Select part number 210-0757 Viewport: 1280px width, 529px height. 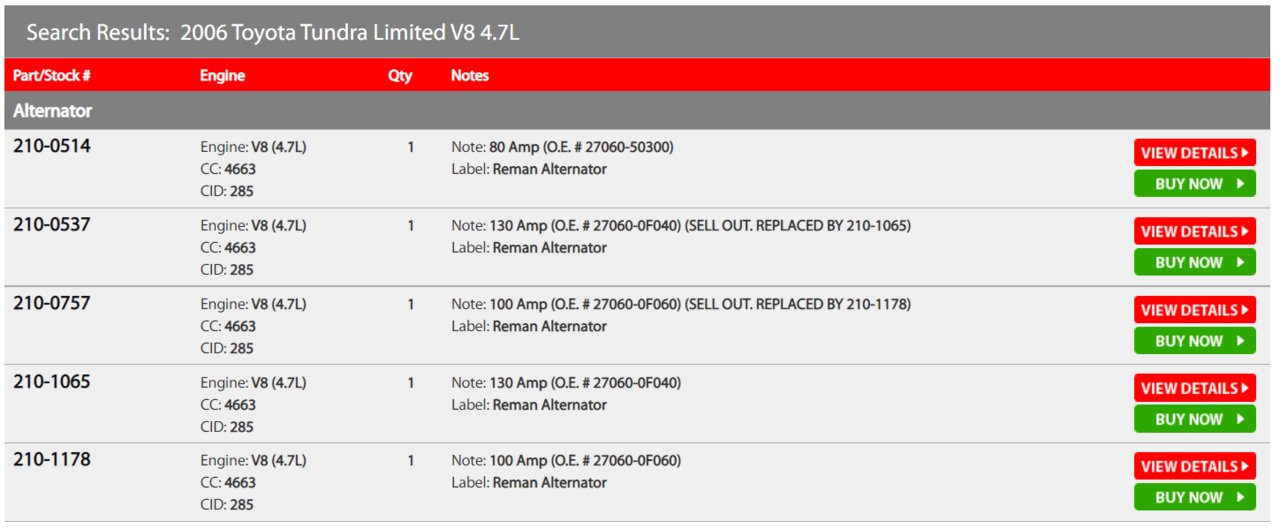coord(52,302)
